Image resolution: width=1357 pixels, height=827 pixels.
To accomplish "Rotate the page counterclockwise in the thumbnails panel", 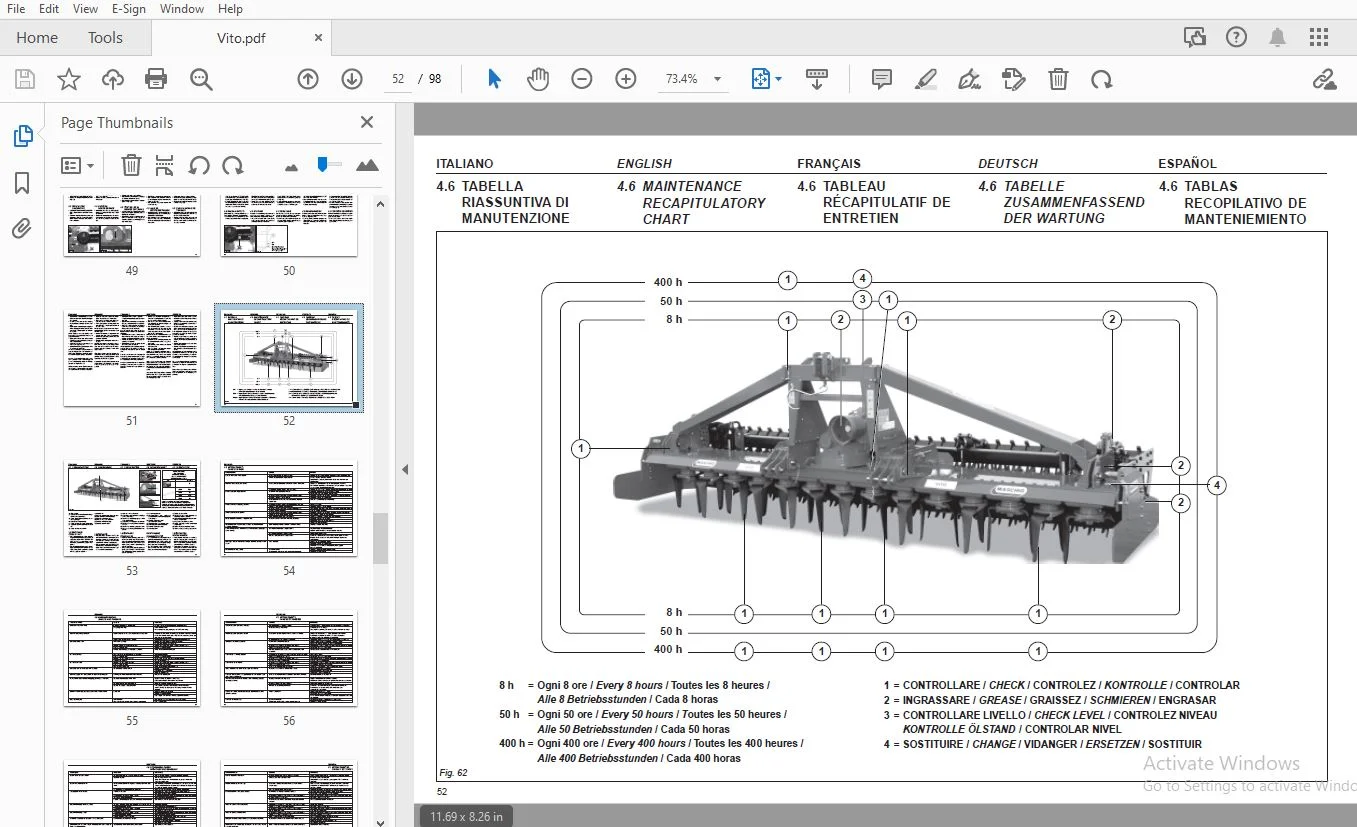I will click(x=199, y=165).
